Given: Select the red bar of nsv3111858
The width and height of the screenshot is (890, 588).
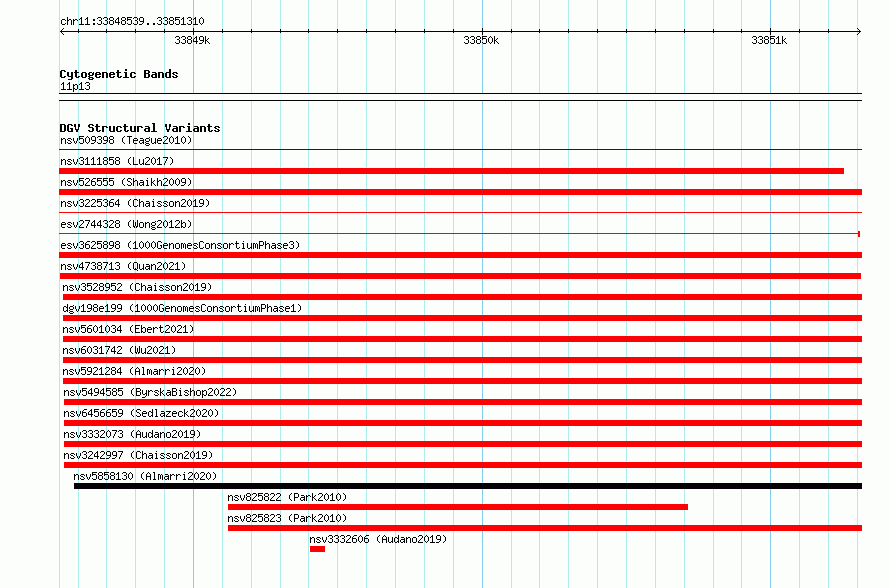Looking at the screenshot, I should coord(451,171).
